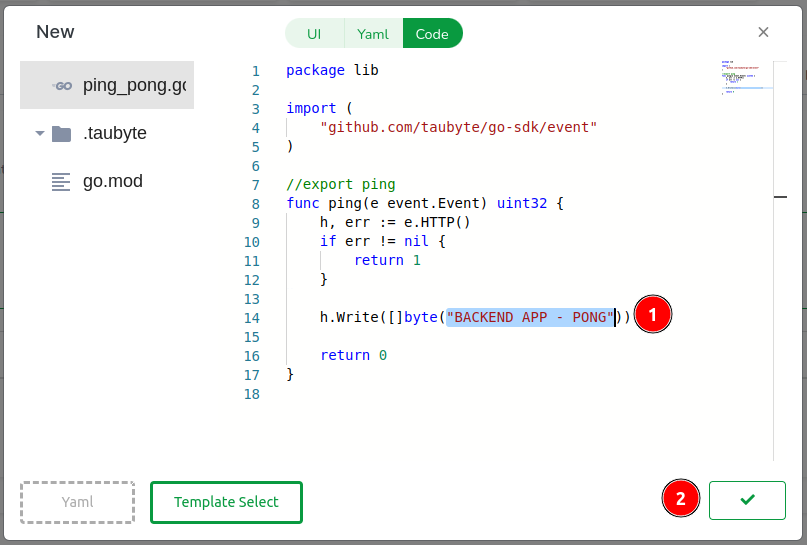Select the Code view tab
807x545 pixels.
click(432, 33)
